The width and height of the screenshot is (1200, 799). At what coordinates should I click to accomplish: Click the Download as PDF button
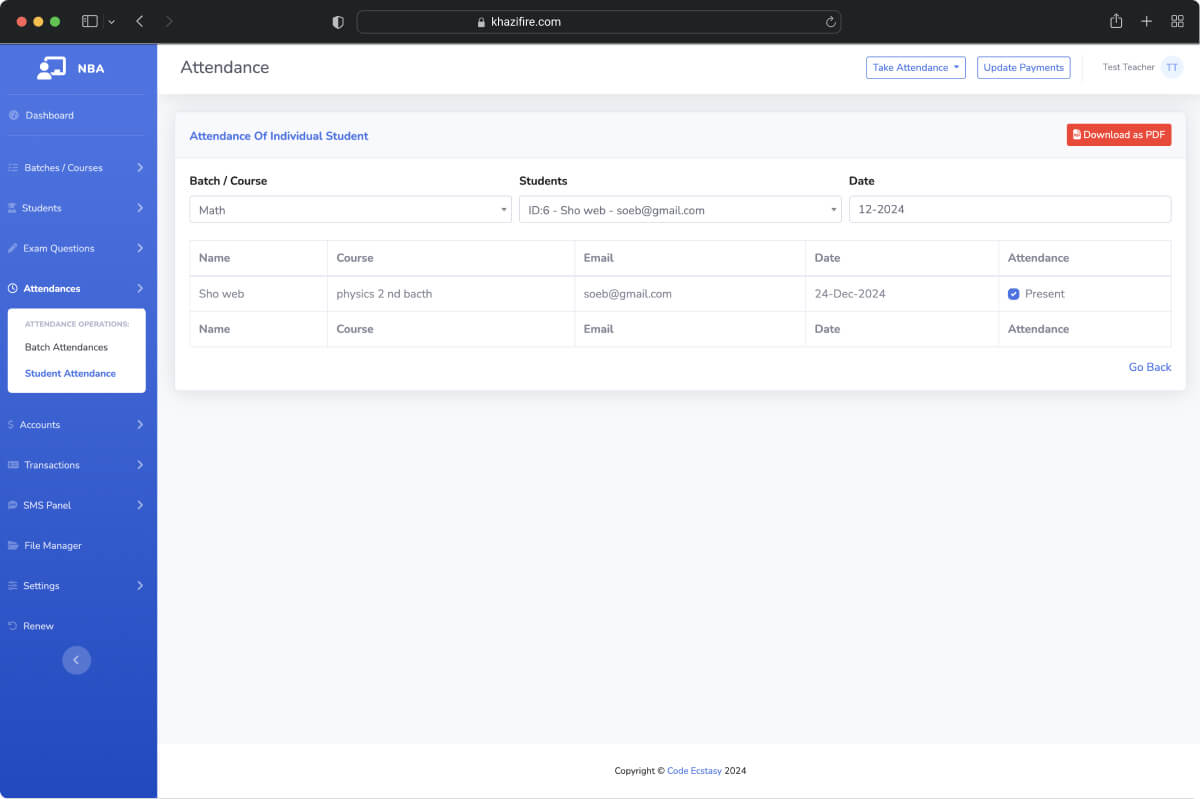[1118, 135]
